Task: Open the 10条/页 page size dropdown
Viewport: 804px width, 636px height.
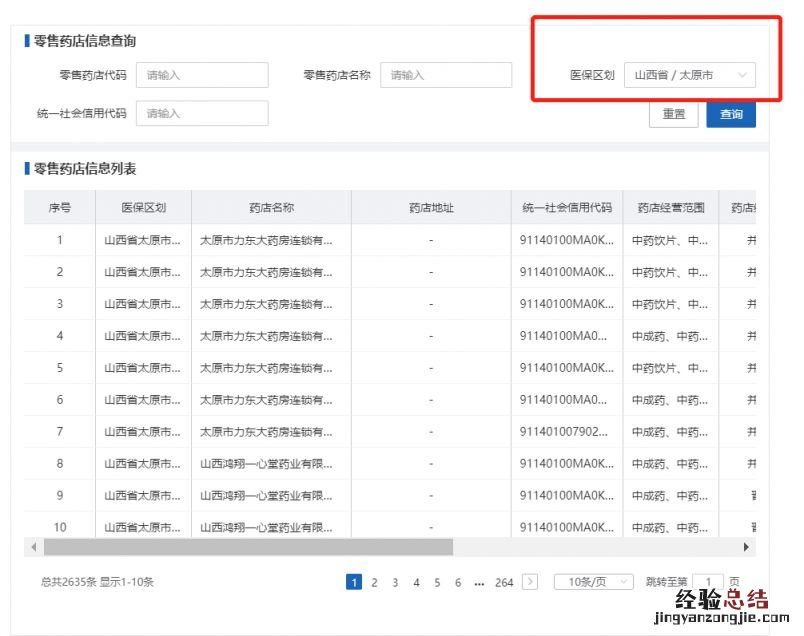Action: click(x=594, y=582)
